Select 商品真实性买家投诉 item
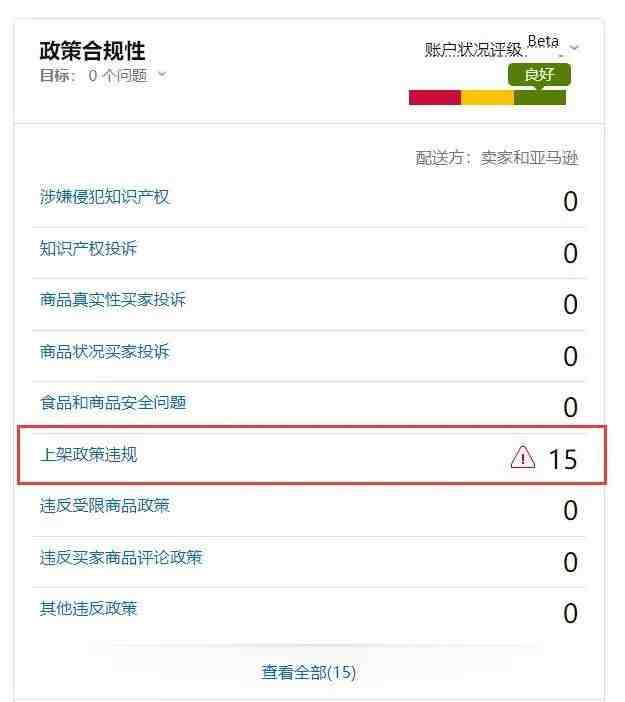This screenshot has height=702, width=625. click(113, 300)
